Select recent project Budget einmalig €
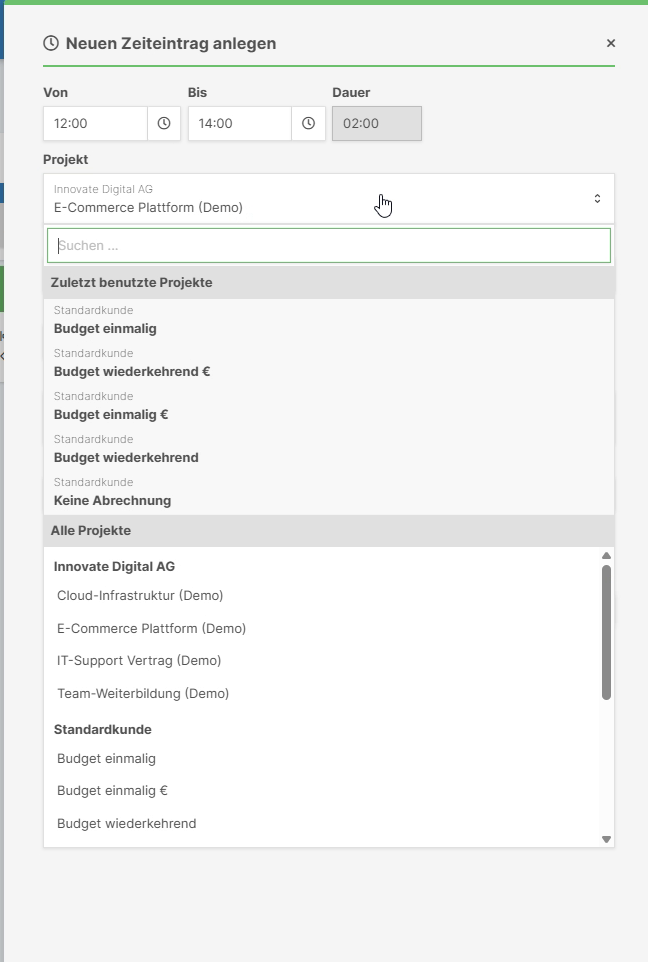The image size is (648, 962). [110, 414]
